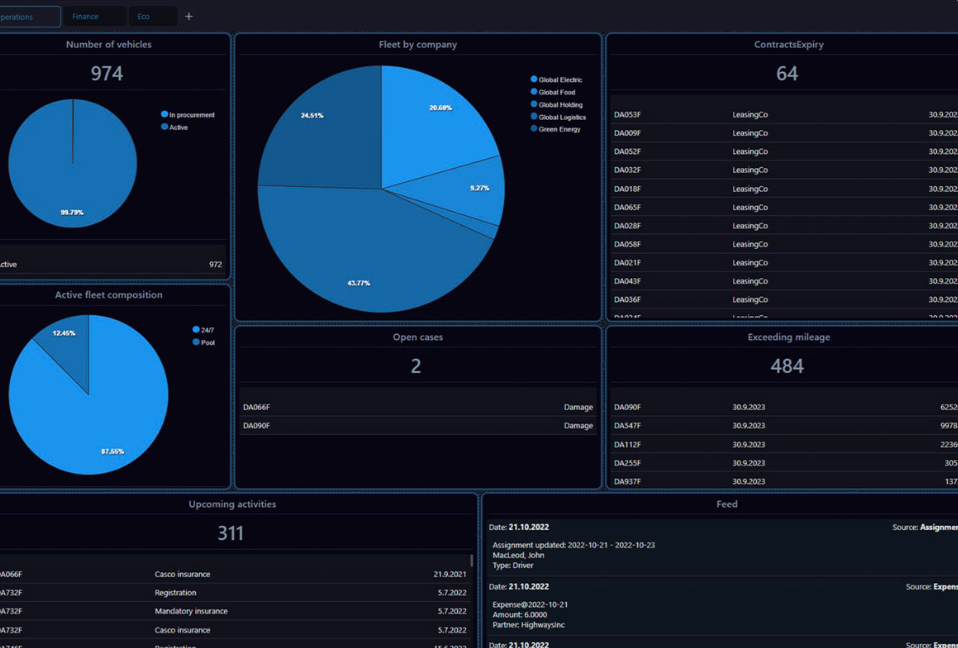Switch to the Finance tab
958x648 pixels.
tap(86, 16)
